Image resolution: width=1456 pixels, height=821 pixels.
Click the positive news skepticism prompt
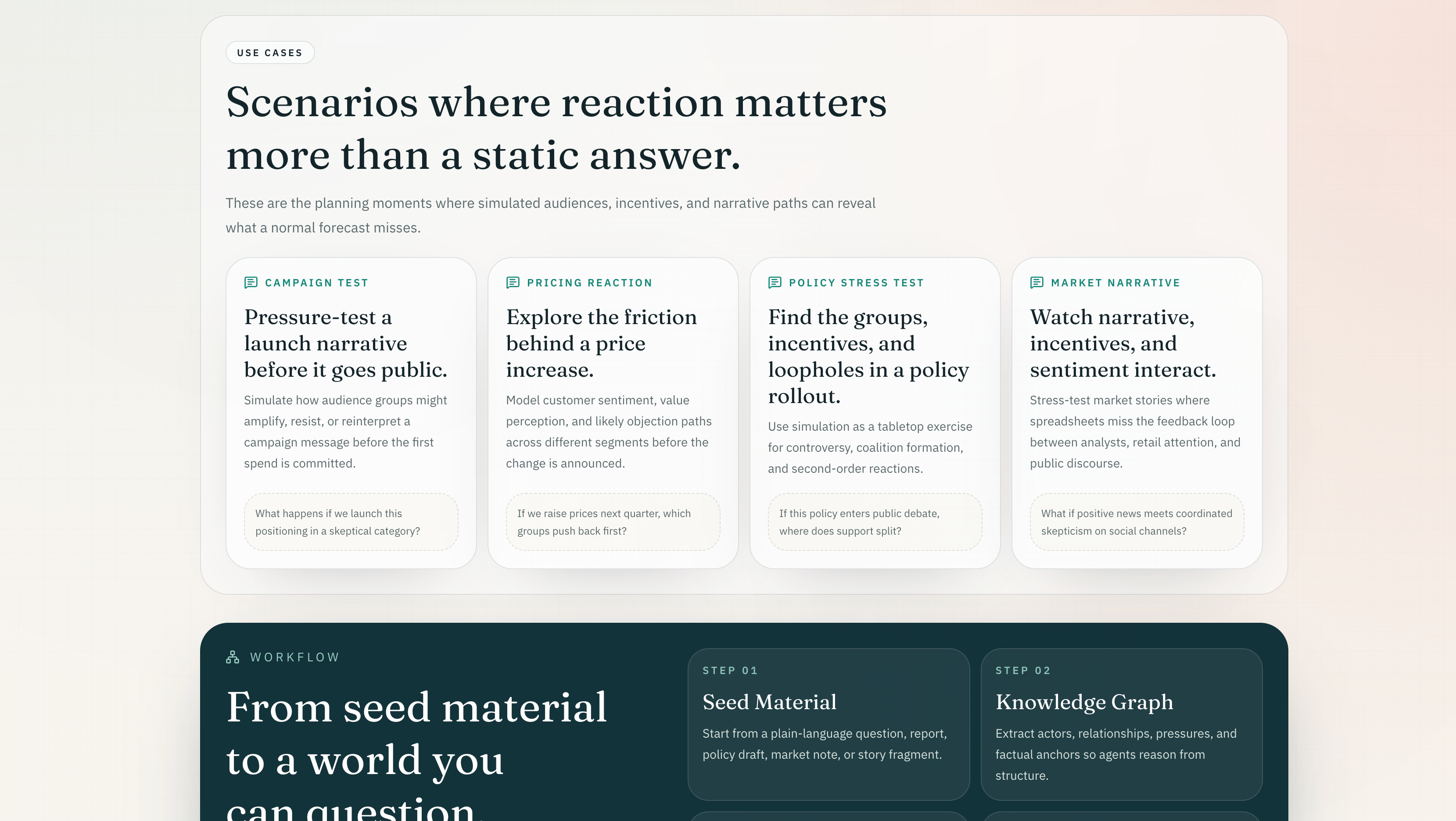1137,522
